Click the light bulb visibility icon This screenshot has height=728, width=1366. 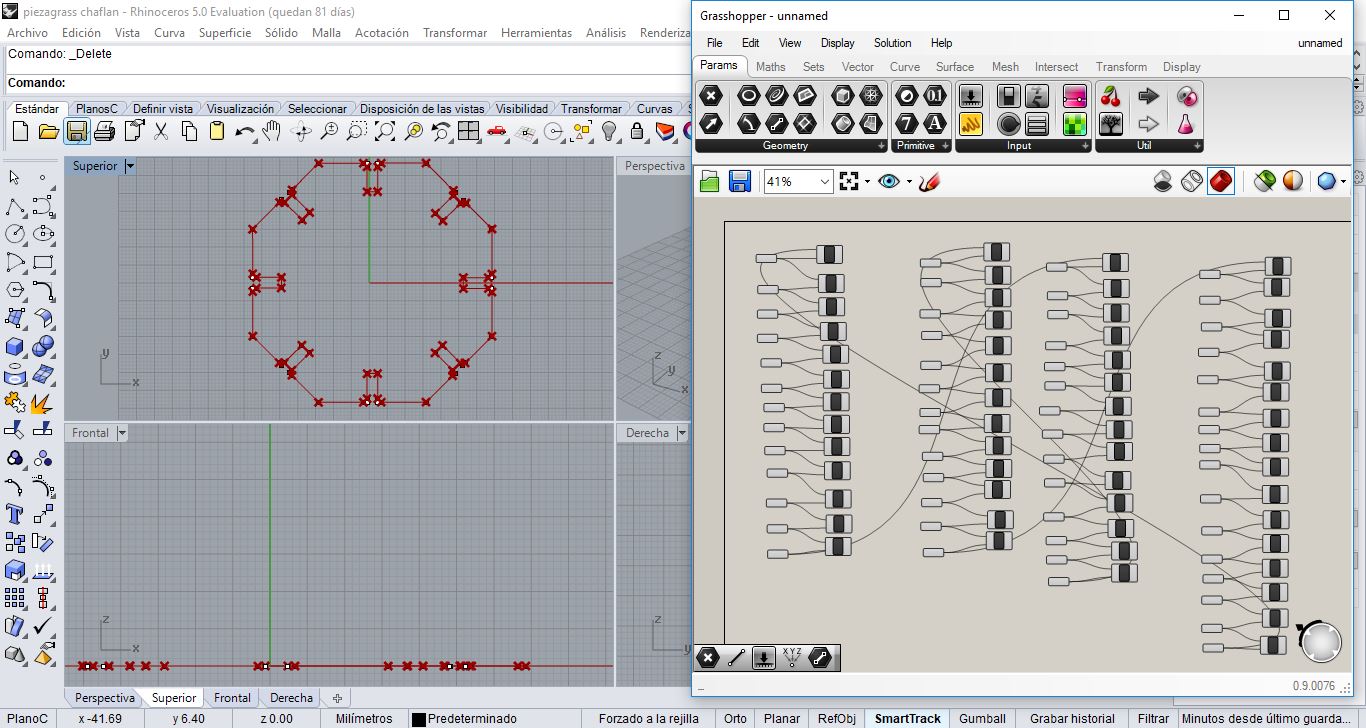[610, 131]
